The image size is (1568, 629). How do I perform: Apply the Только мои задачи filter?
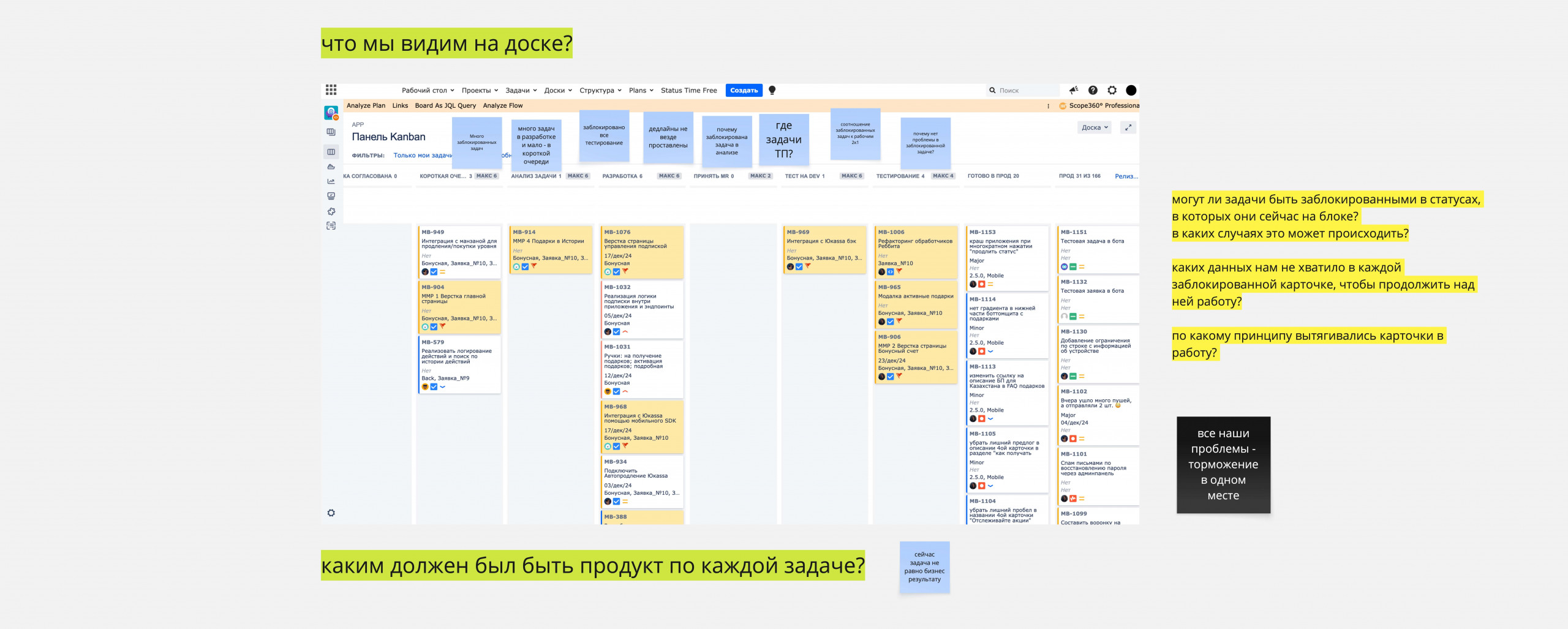[422, 156]
